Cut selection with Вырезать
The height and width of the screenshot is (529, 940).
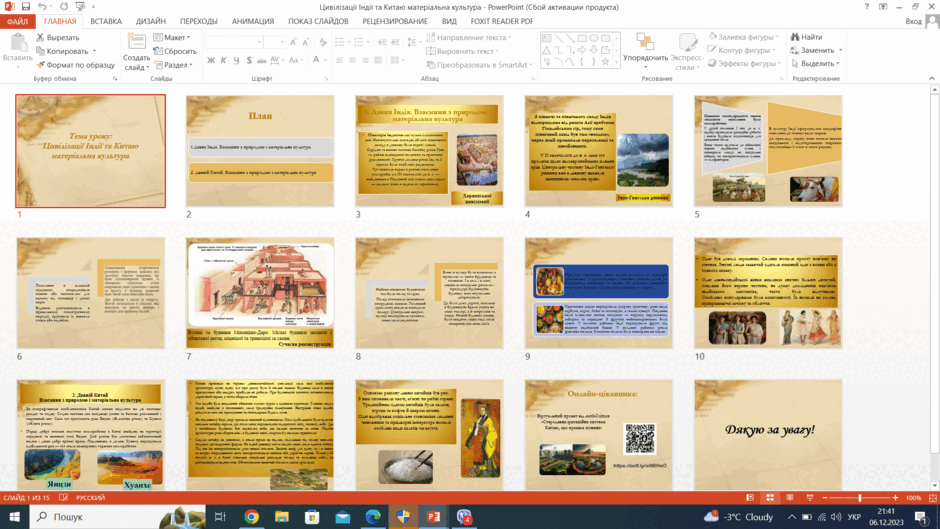pyautogui.click(x=58, y=37)
